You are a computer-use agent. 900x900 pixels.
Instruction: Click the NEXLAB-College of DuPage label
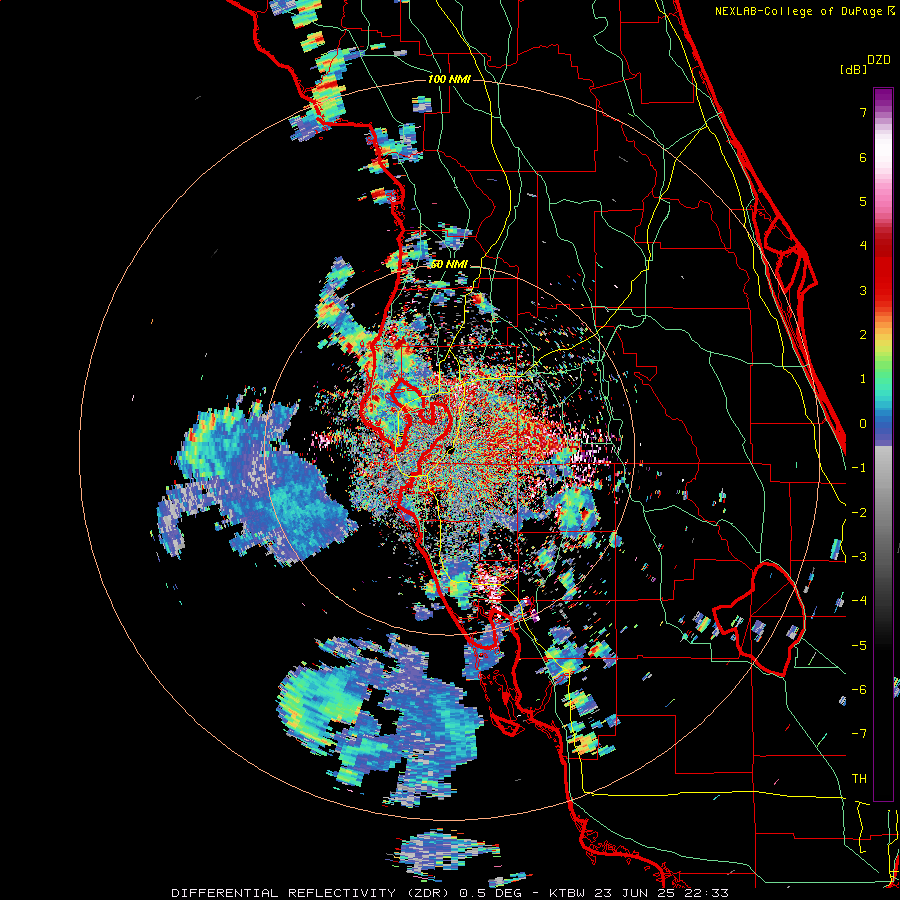pyautogui.click(x=804, y=11)
